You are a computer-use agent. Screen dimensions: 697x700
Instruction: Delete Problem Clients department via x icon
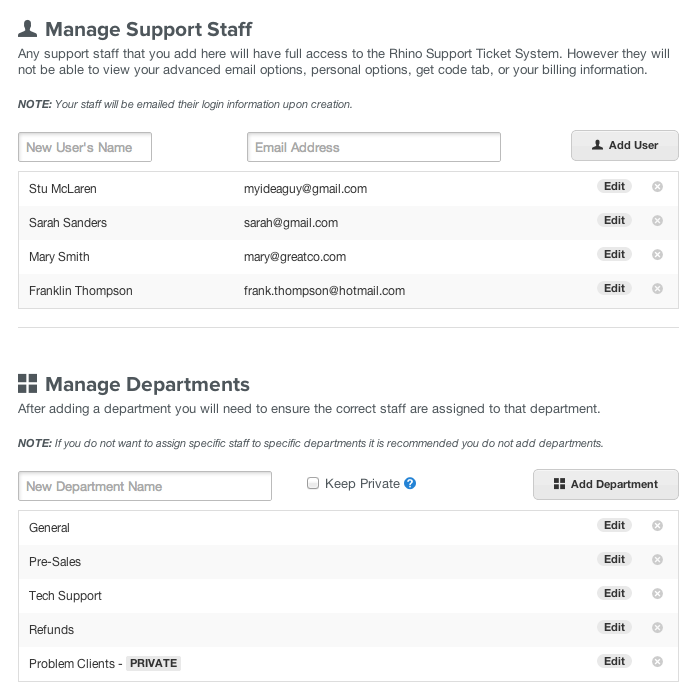coord(657,662)
